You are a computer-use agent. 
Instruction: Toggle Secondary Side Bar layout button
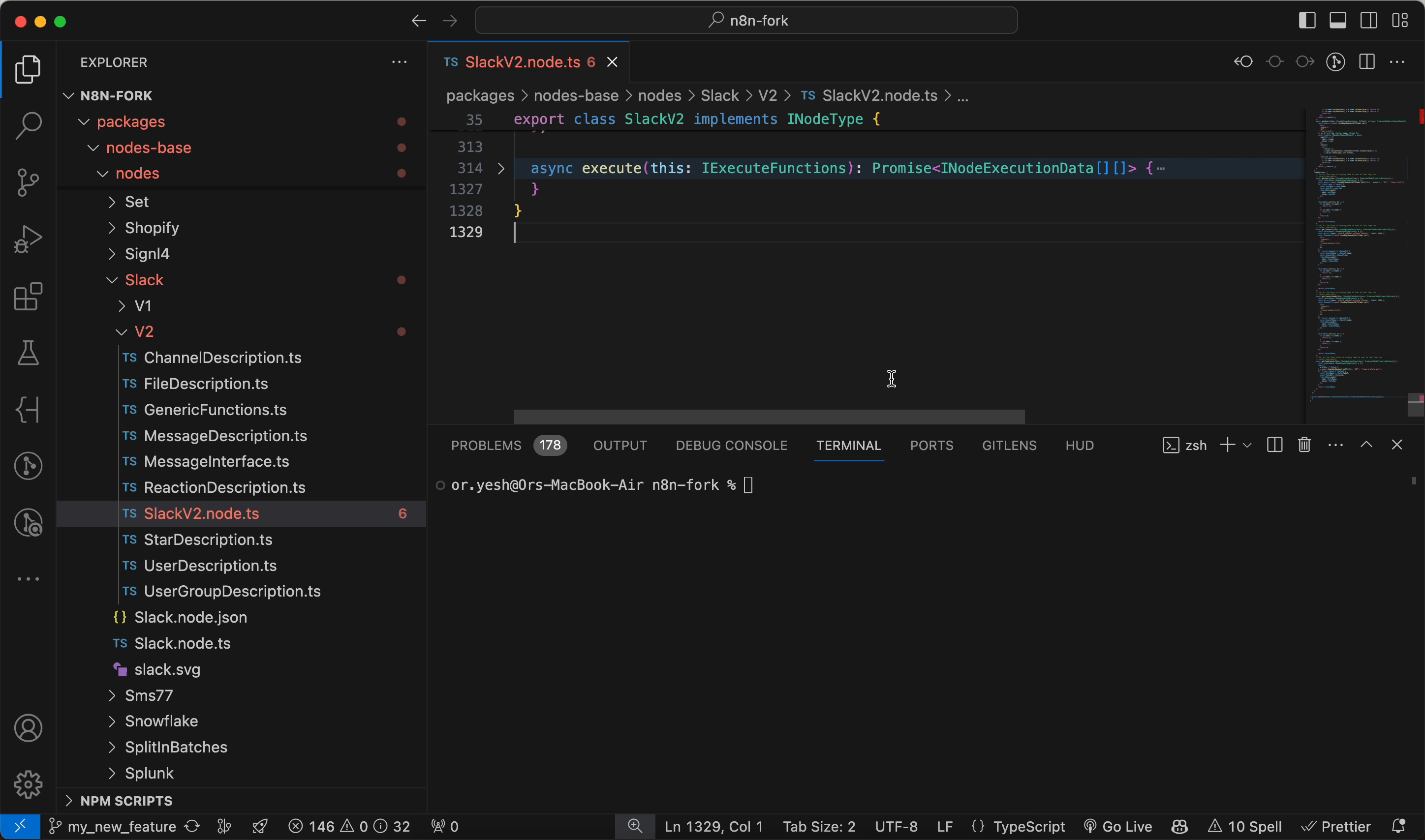1369,20
